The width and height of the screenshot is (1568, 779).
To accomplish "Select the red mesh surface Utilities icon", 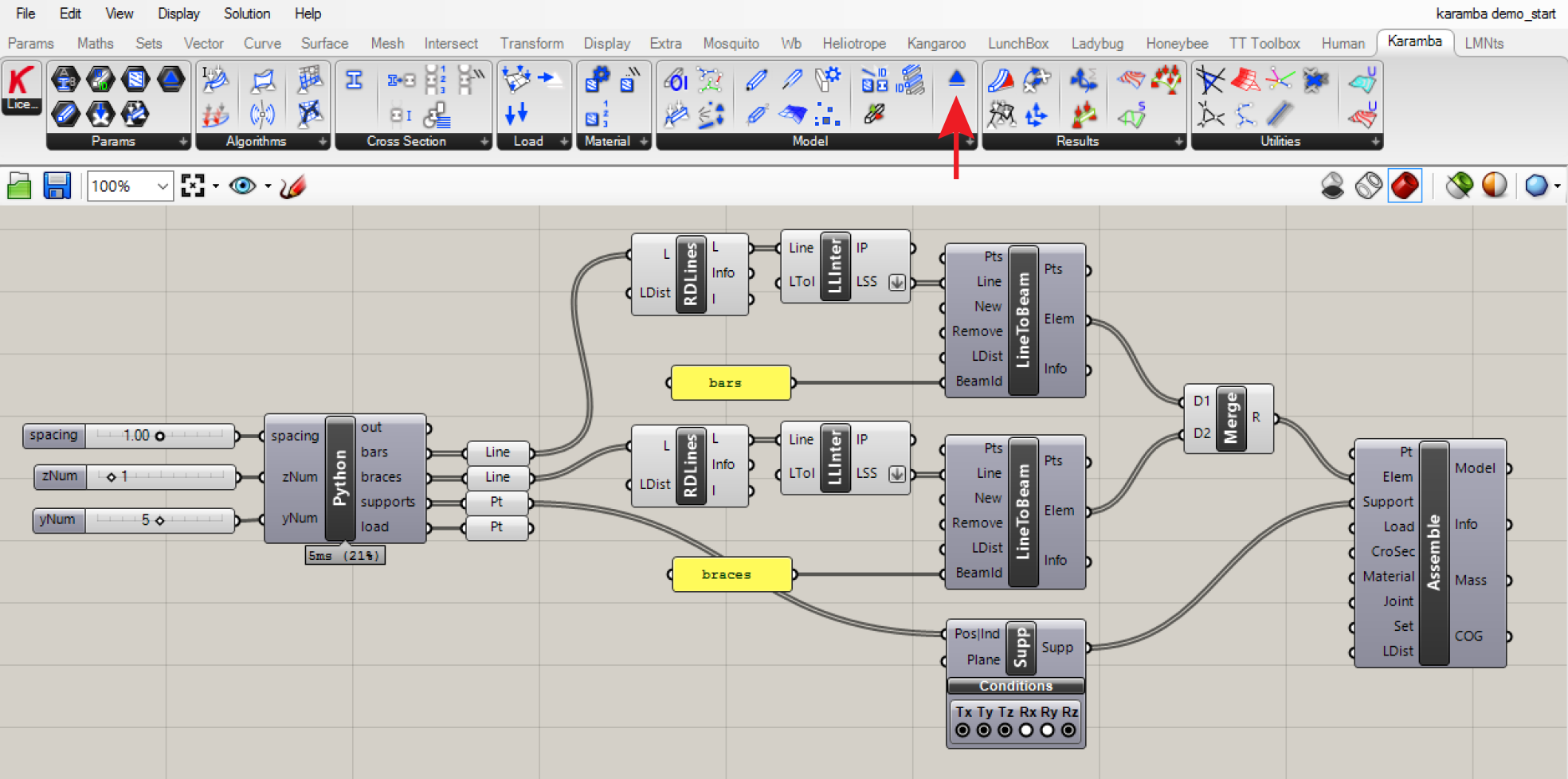I will pyautogui.click(x=1245, y=80).
